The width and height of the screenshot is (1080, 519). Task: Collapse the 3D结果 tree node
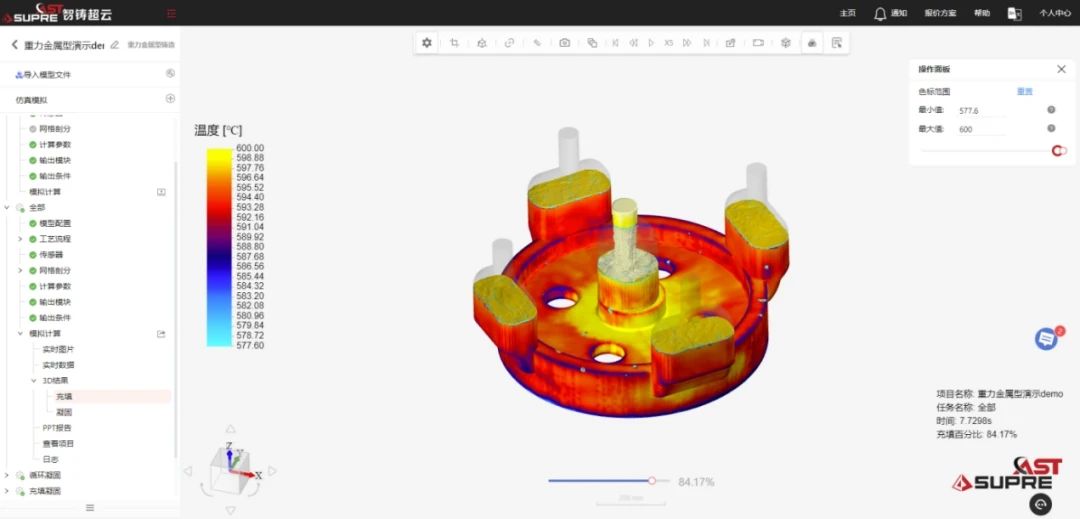(x=33, y=381)
